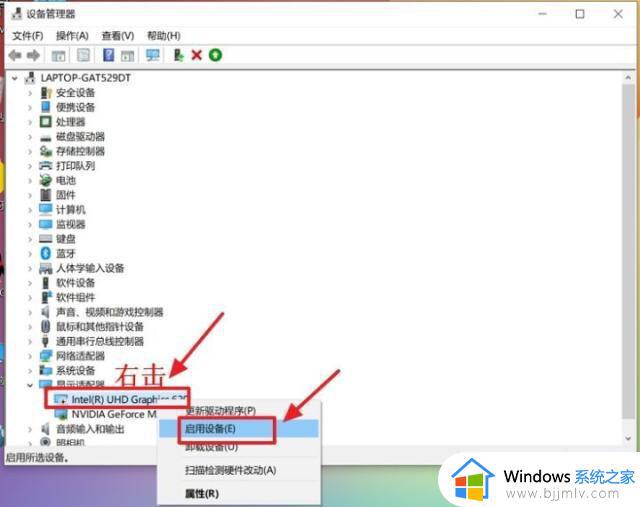Open the 查看(V) menu
The width and height of the screenshot is (640, 507).
(x=118, y=36)
